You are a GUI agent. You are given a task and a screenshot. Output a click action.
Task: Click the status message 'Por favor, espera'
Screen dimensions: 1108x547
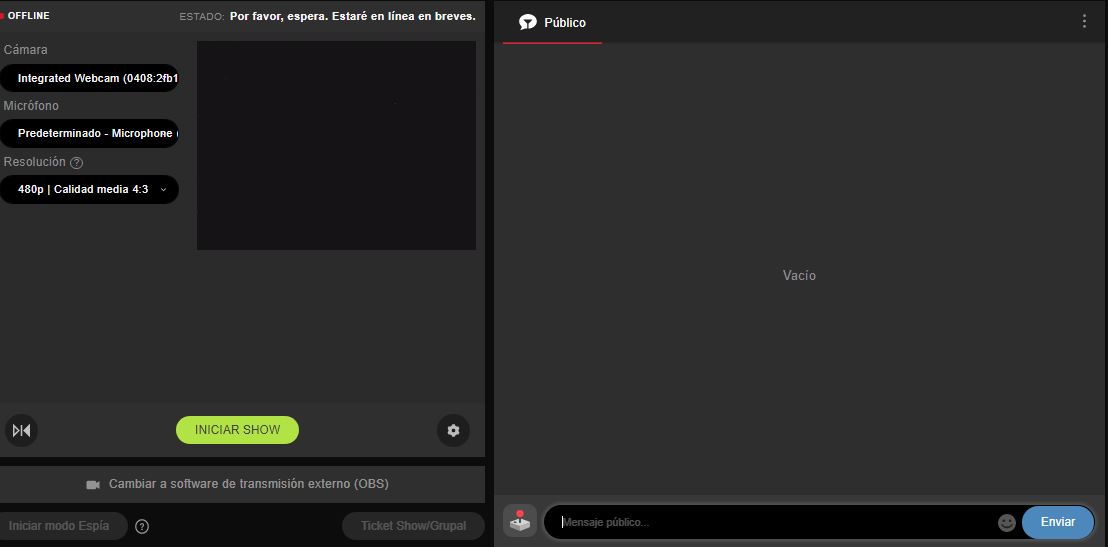[x=353, y=16]
